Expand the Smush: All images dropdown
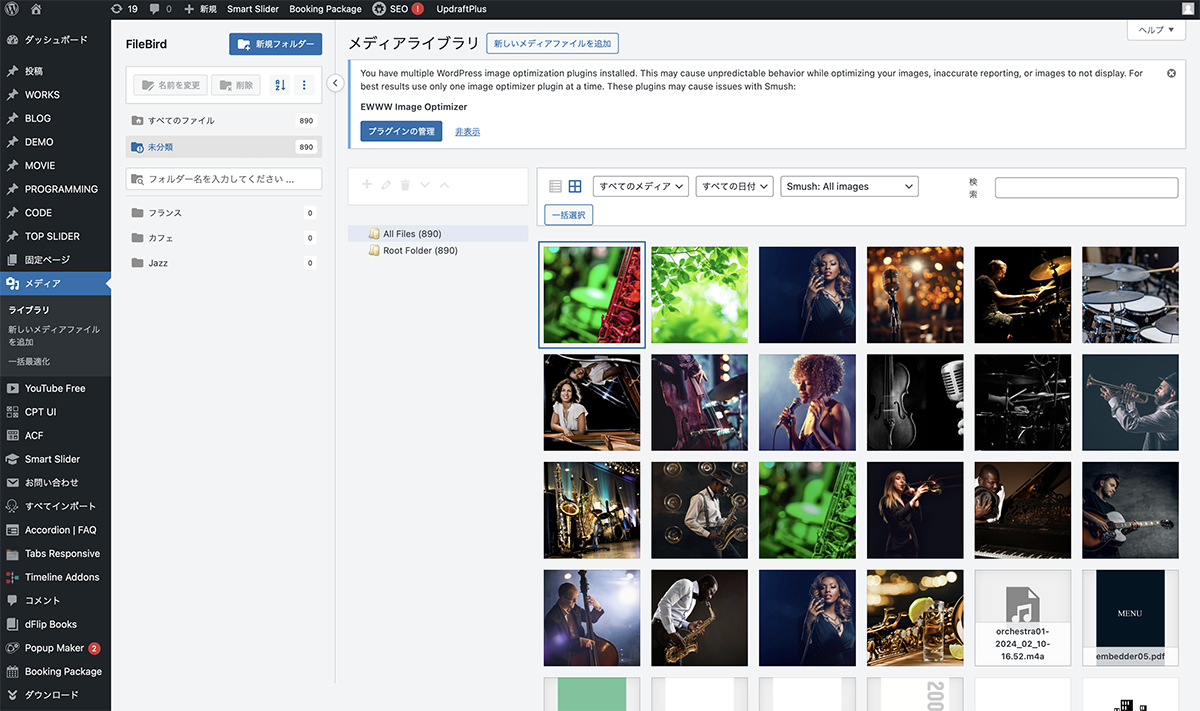 pyautogui.click(x=849, y=186)
